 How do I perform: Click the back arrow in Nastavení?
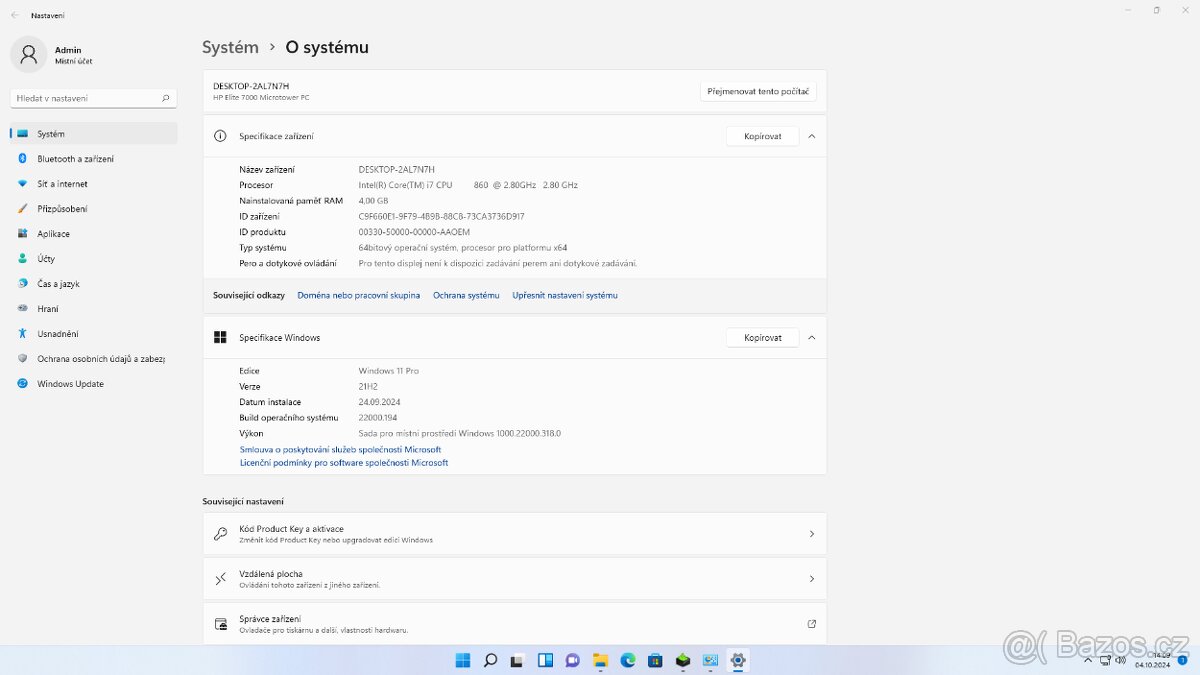(x=14, y=15)
